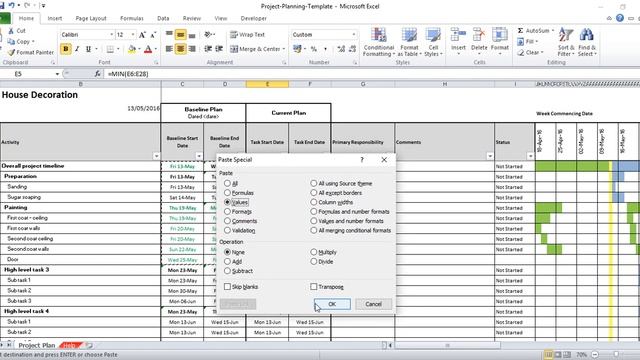Click the insert function fx icon
The image size is (640, 360).
[x=98, y=74]
